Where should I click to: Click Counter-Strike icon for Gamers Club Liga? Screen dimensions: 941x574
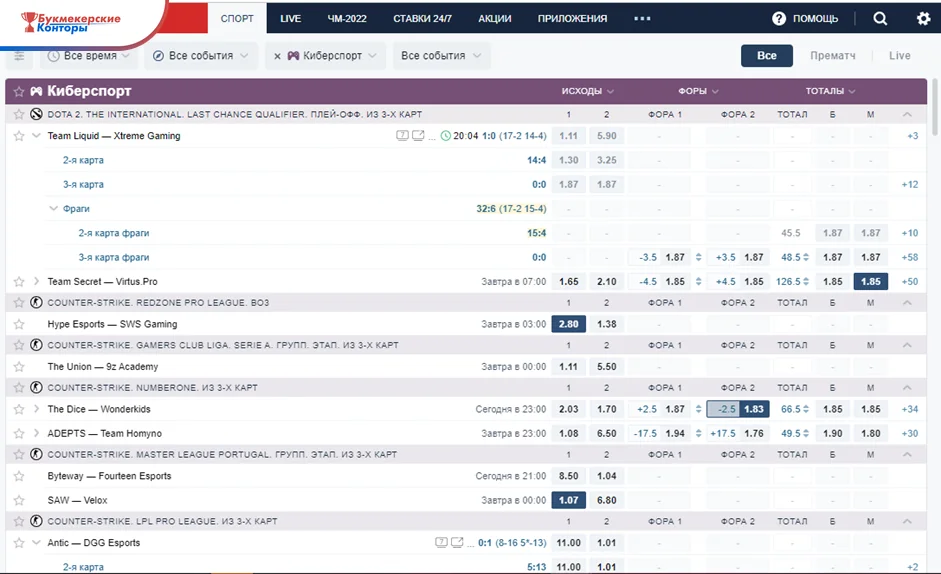coord(36,345)
